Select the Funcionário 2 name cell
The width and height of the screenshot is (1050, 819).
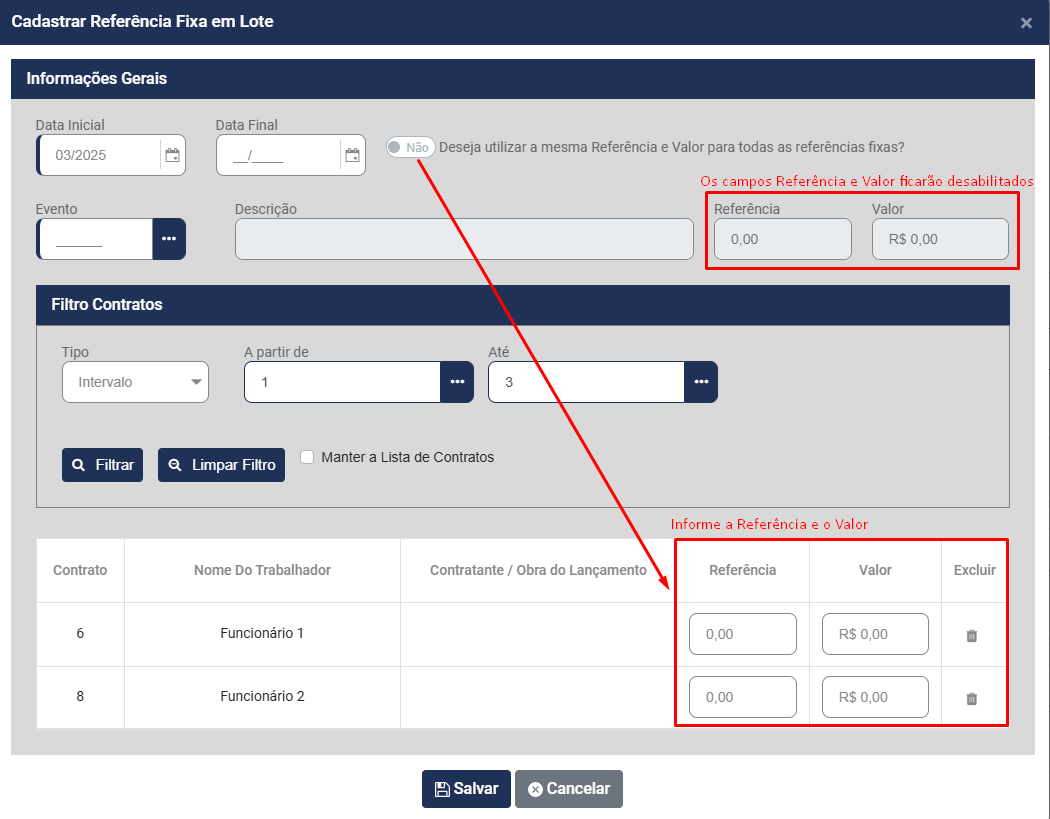[x=262, y=696]
